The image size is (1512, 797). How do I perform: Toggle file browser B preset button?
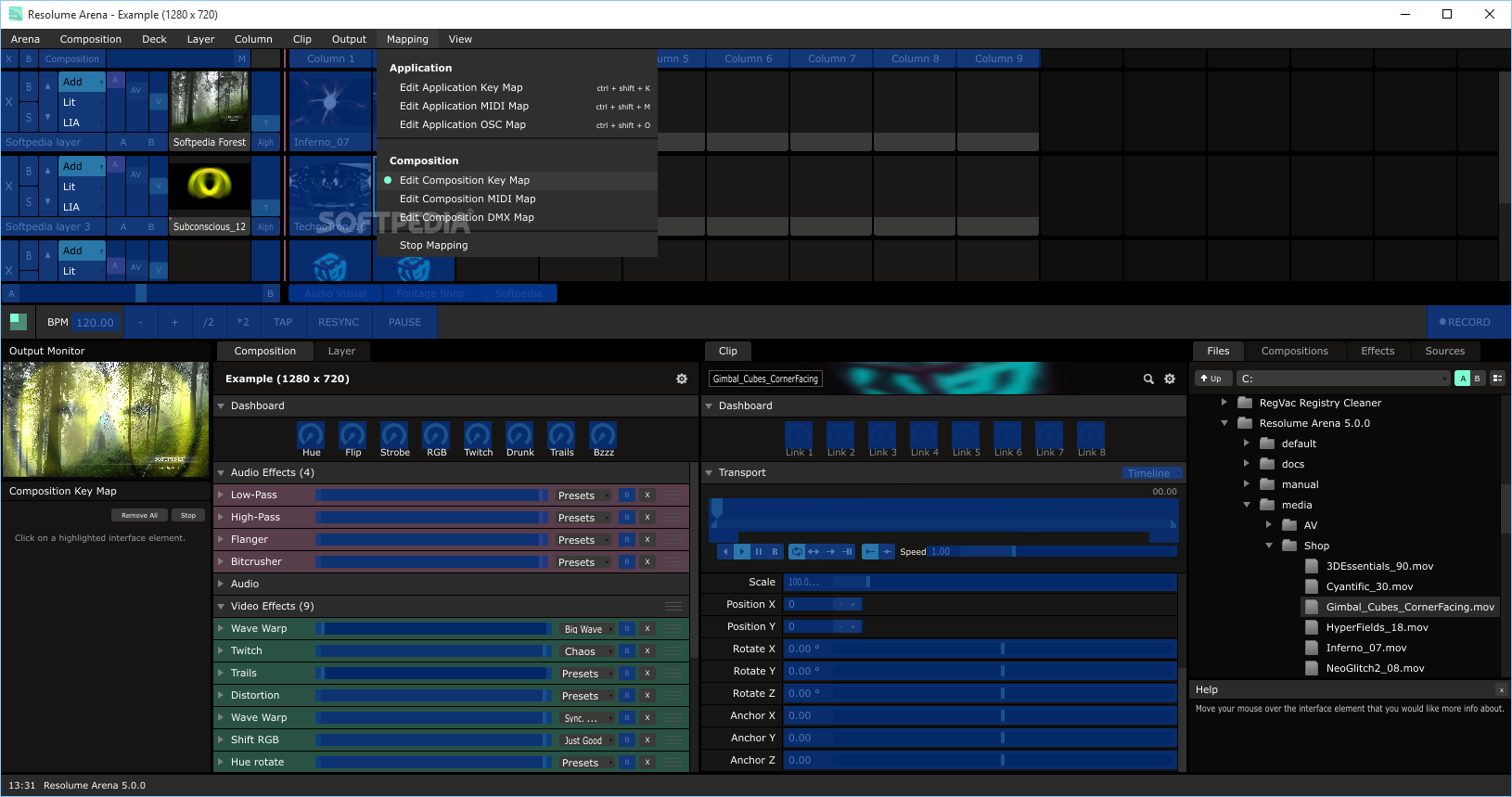[x=1478, y=379]
